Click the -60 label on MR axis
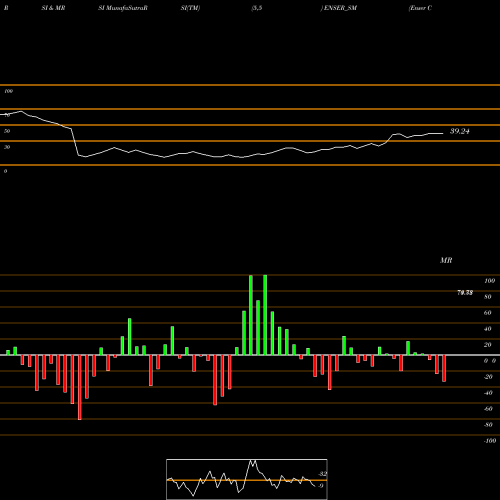The width and height of the screenshot is (500, 500). (488, 409)
